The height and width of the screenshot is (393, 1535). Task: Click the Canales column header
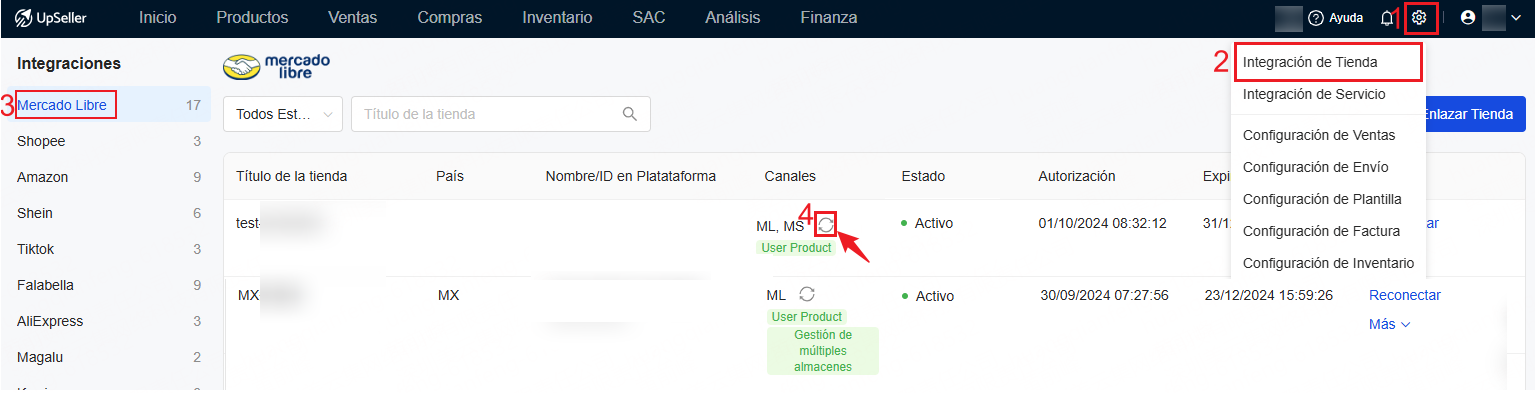click(790, 176)
